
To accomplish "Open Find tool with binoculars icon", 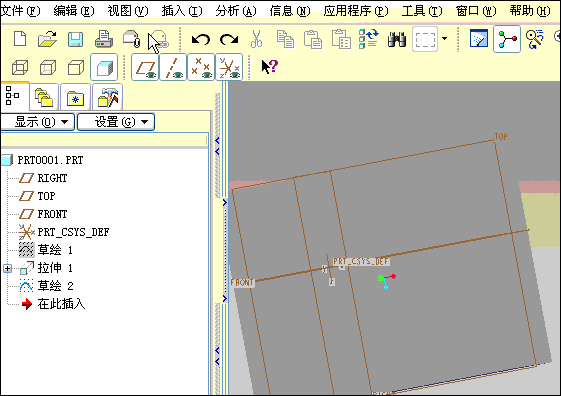I will click(397, 39).
